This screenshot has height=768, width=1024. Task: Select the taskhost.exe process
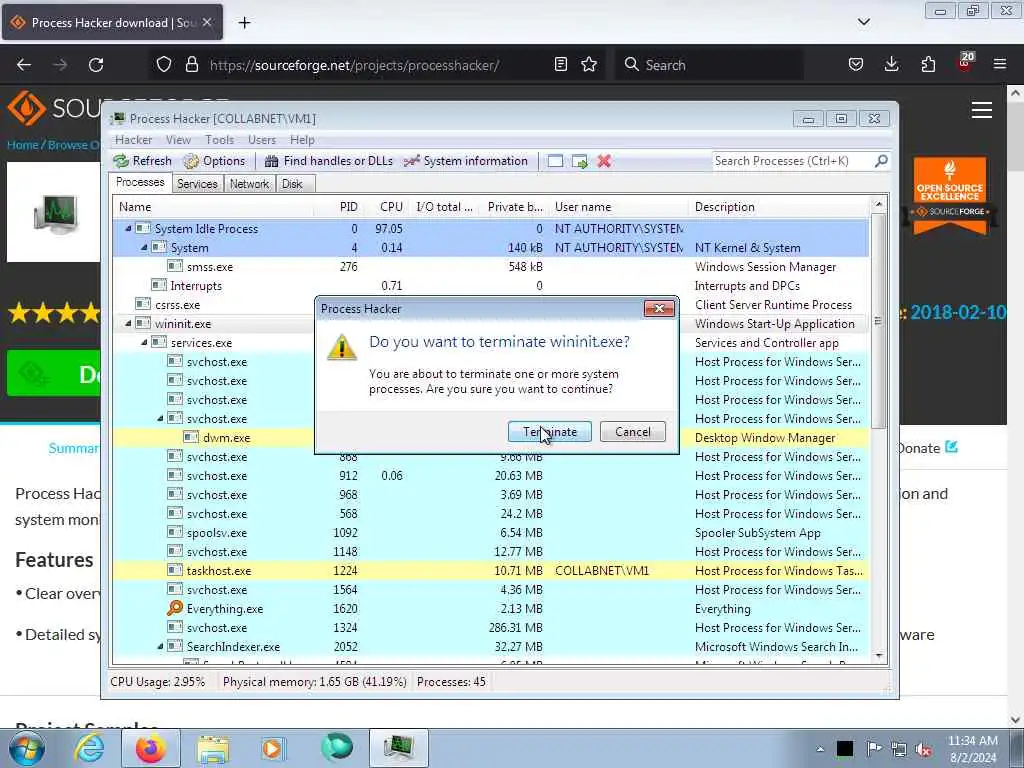tap(490, 570)
